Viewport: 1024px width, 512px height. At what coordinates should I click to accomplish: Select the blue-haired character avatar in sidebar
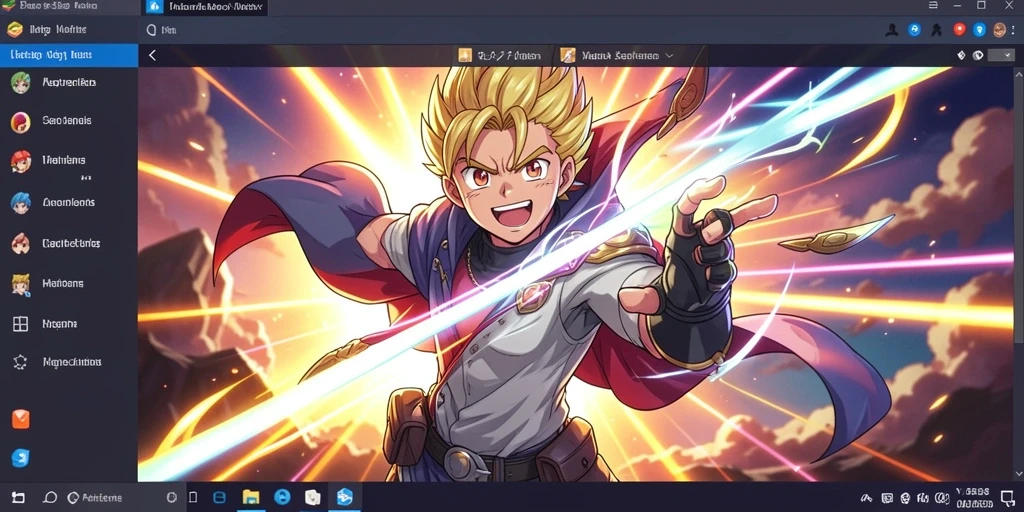(x=20, y=203)
